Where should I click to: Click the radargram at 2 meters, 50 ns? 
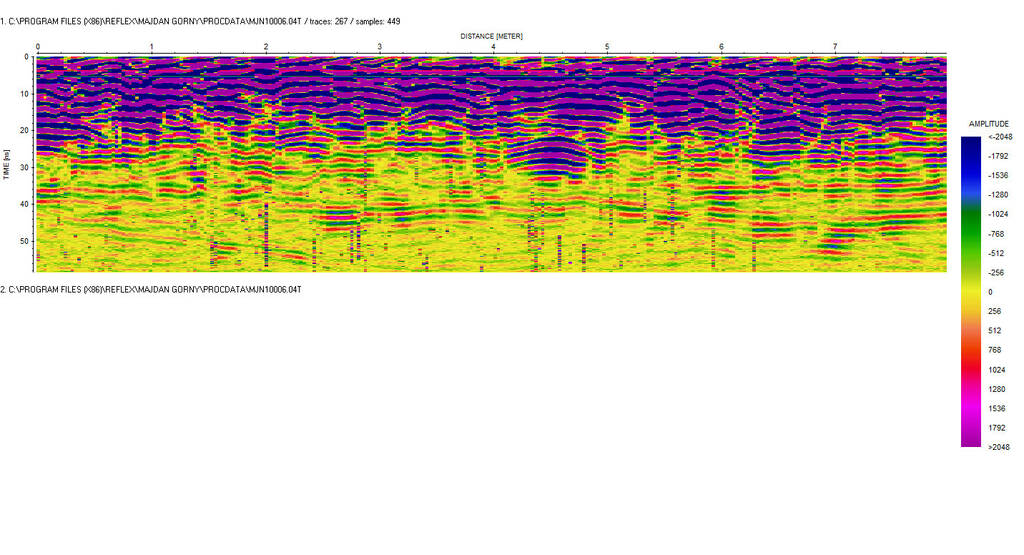pyautogui.click(x=266, y=241)
